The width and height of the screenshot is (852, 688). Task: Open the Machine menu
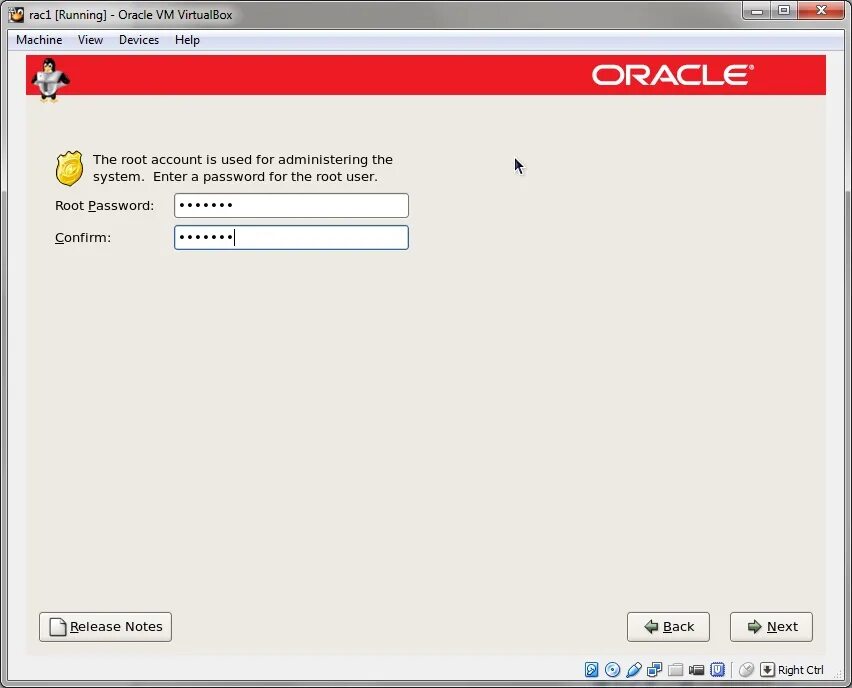click(x=39, y=40)
